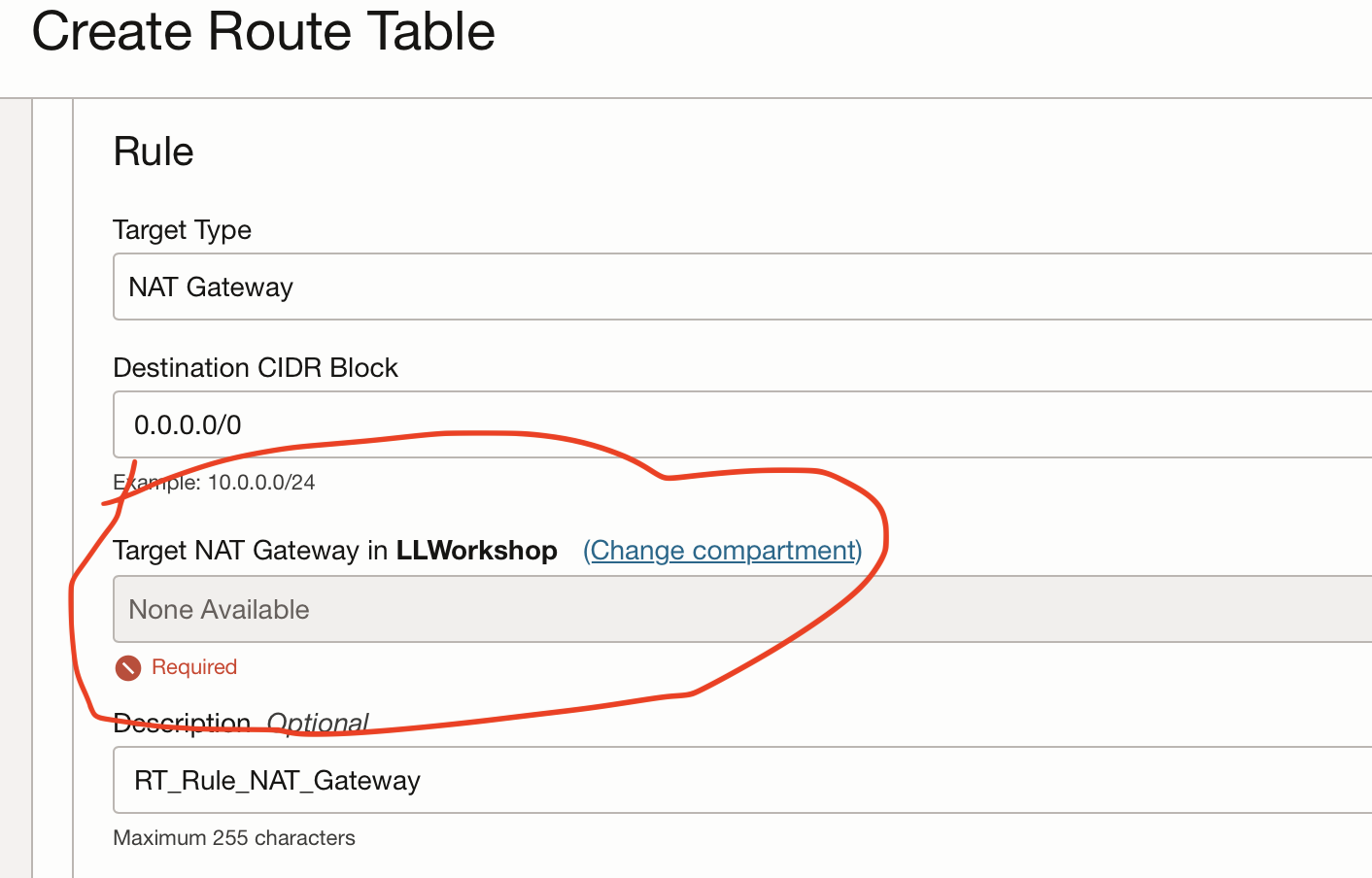Click the Target Type label
This screenshot has height=878, width=1372.
click(182, 230)
